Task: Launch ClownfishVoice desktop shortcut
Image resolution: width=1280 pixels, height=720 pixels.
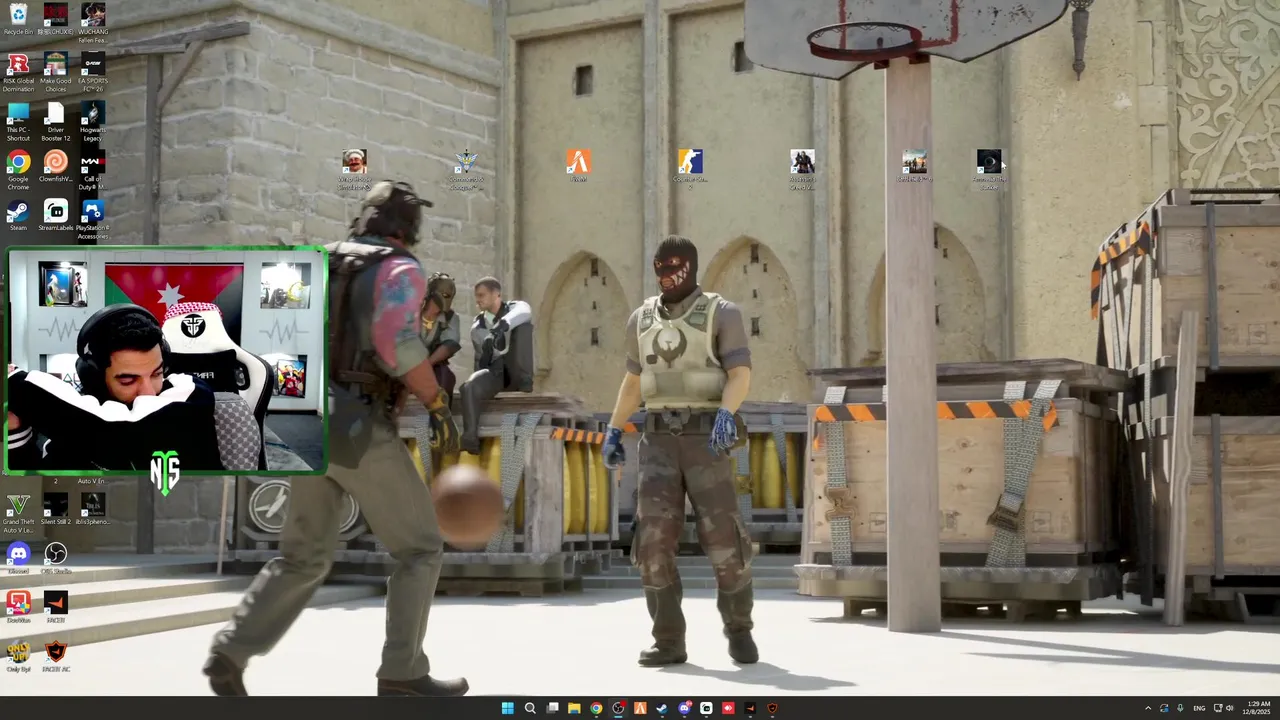Action: [56, 166]
